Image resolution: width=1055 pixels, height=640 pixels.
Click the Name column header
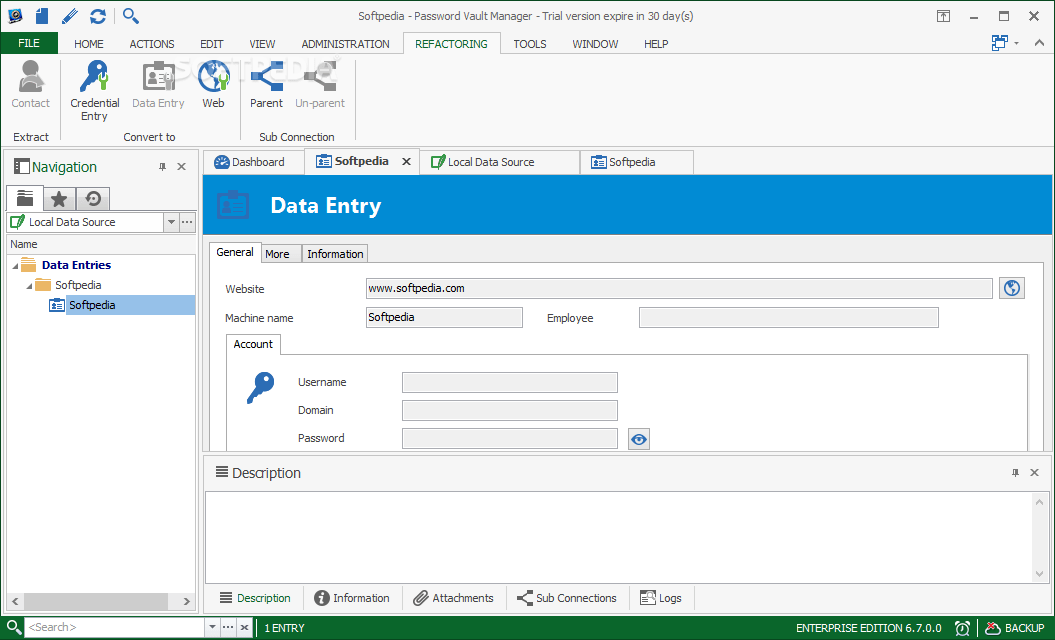(x=101, y=244)
